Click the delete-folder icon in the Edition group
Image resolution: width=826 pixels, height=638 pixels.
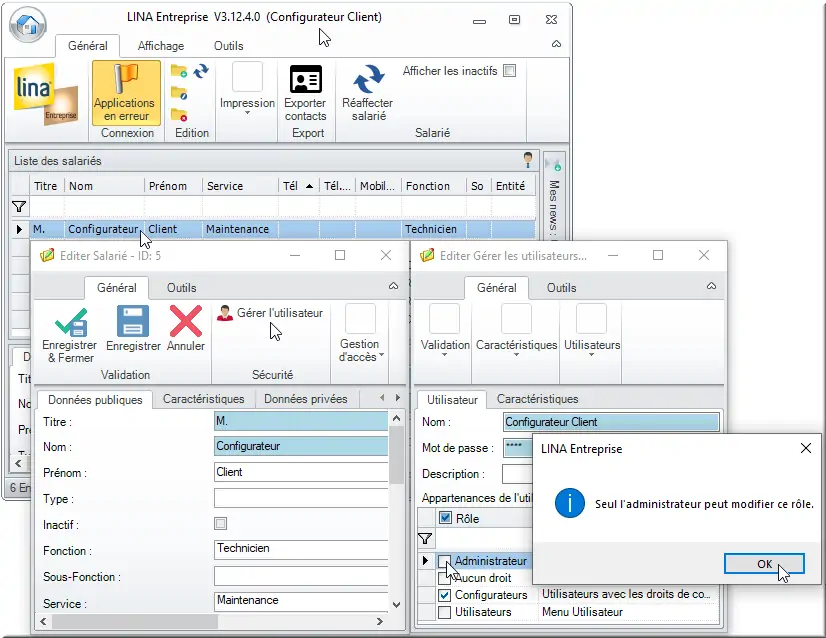179,114
